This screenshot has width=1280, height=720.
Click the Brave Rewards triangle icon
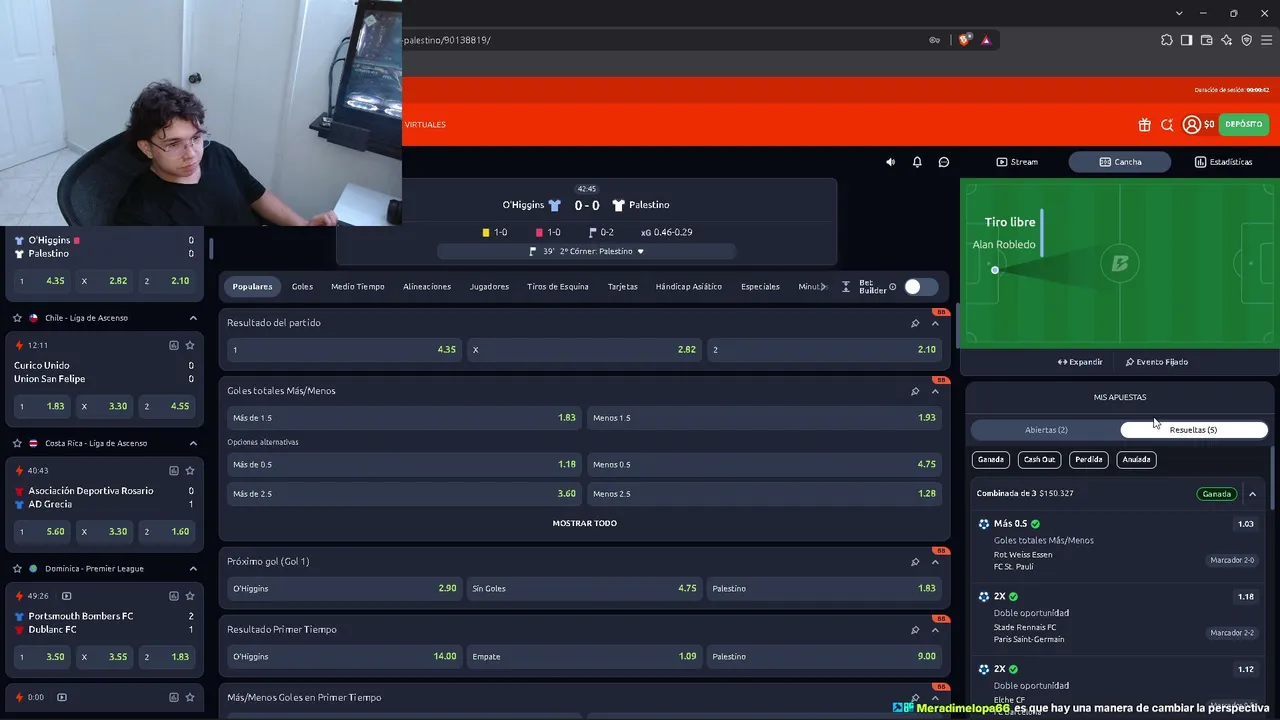click(x=986, y=40)
